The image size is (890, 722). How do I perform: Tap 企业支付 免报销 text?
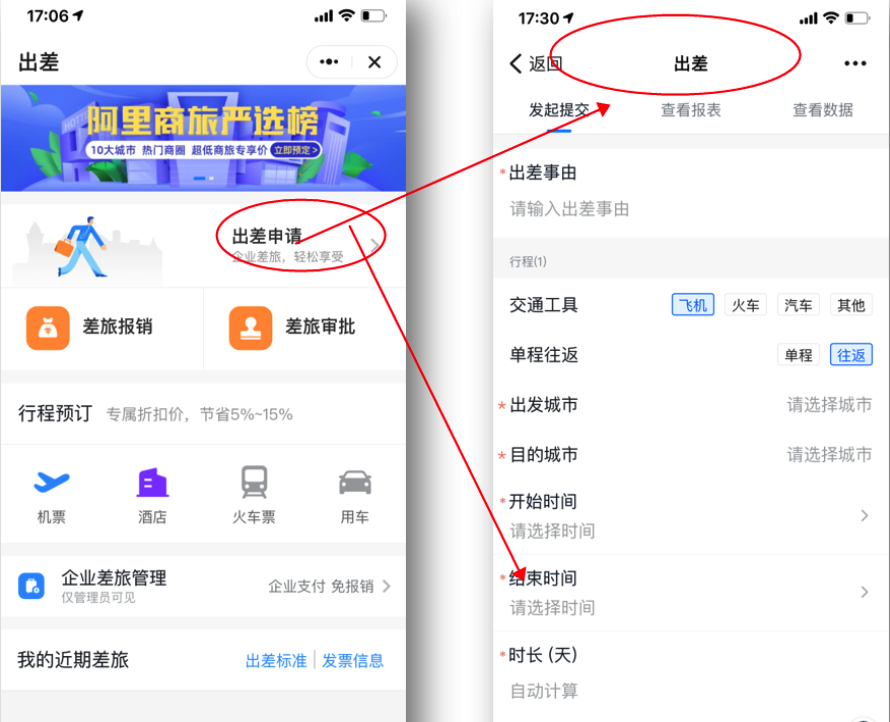tap(321, 586)
